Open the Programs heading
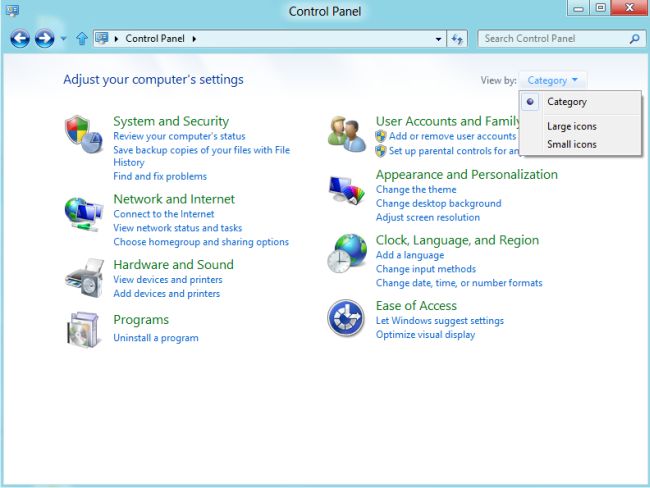The image size is (650, 488). (141, 320)
